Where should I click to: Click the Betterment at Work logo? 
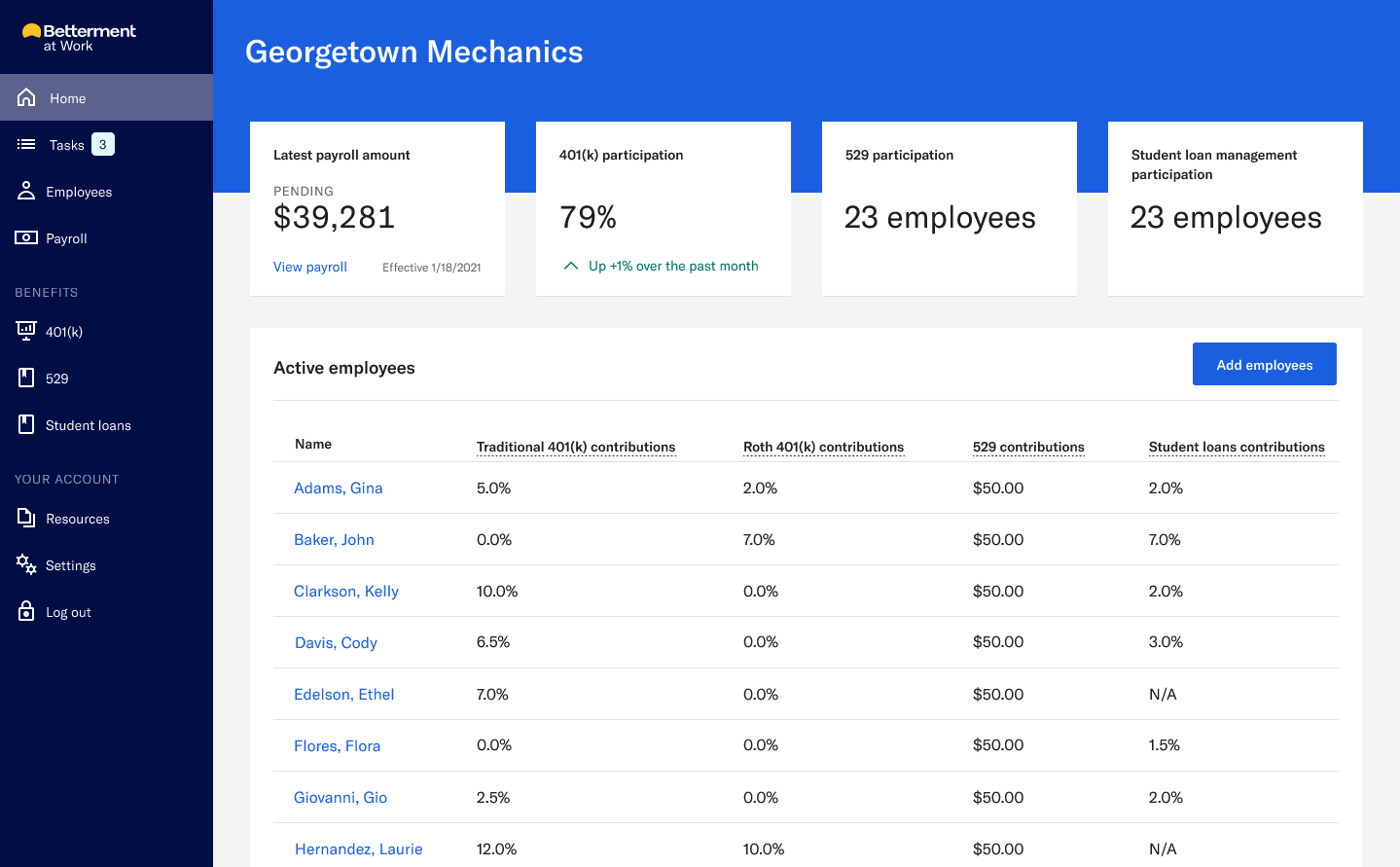pyautogui.click(x=78, y=37)
